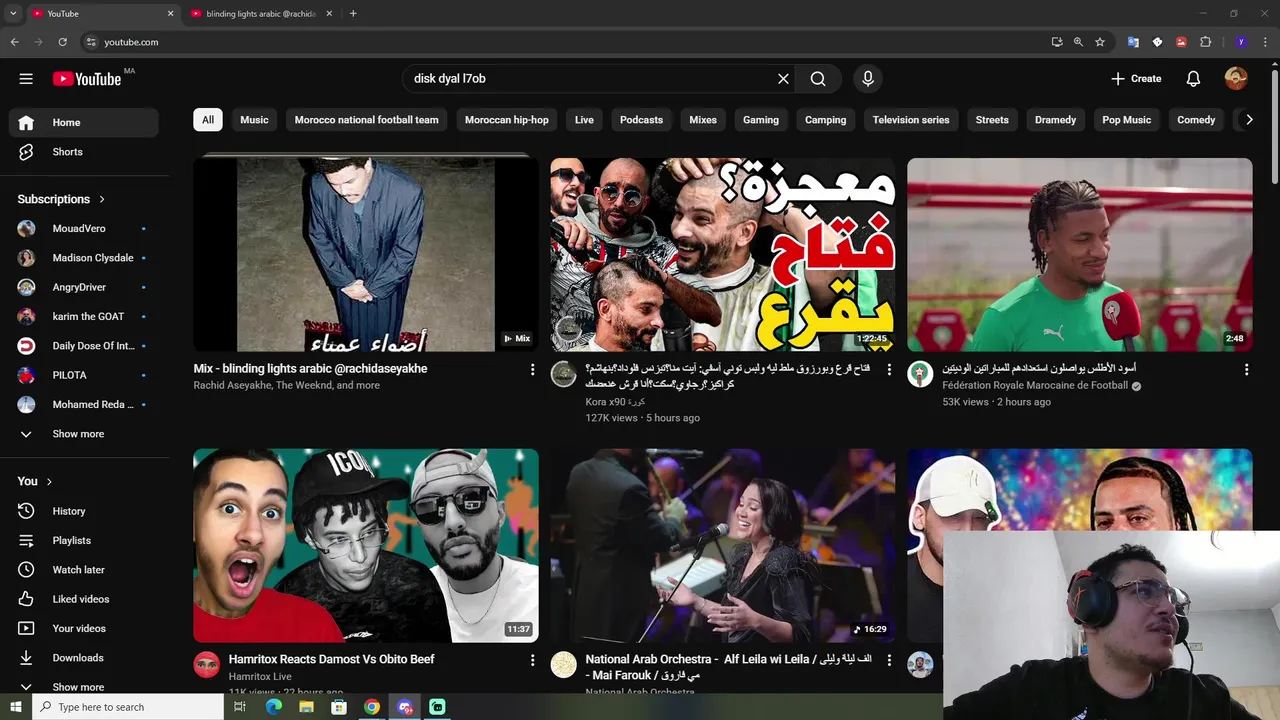This screenshot has height=720, width=1280.
Task: Open more options for National Arab Orchestra video
Action: [889, 661]
